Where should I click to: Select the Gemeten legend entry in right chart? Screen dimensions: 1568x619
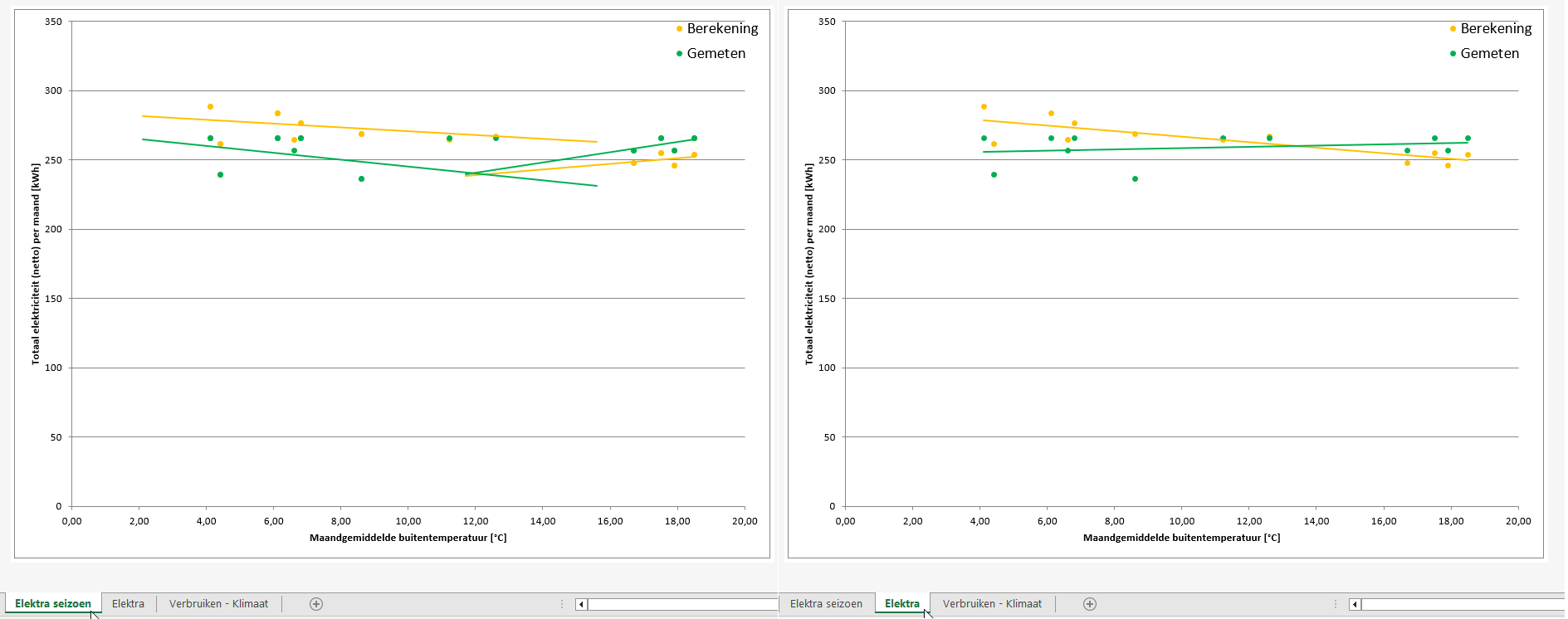click(1489, 54)
